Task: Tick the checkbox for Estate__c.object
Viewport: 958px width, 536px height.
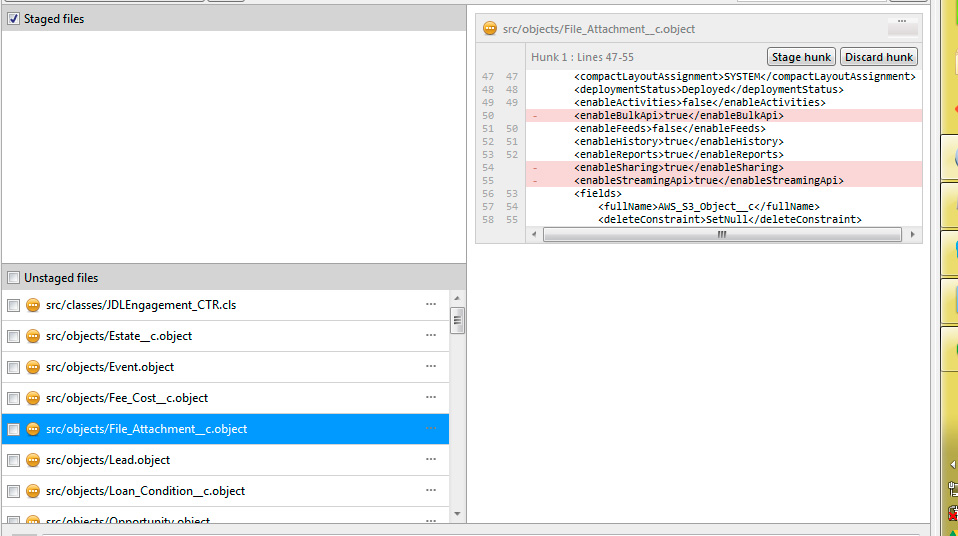Action: pos(14,336)
